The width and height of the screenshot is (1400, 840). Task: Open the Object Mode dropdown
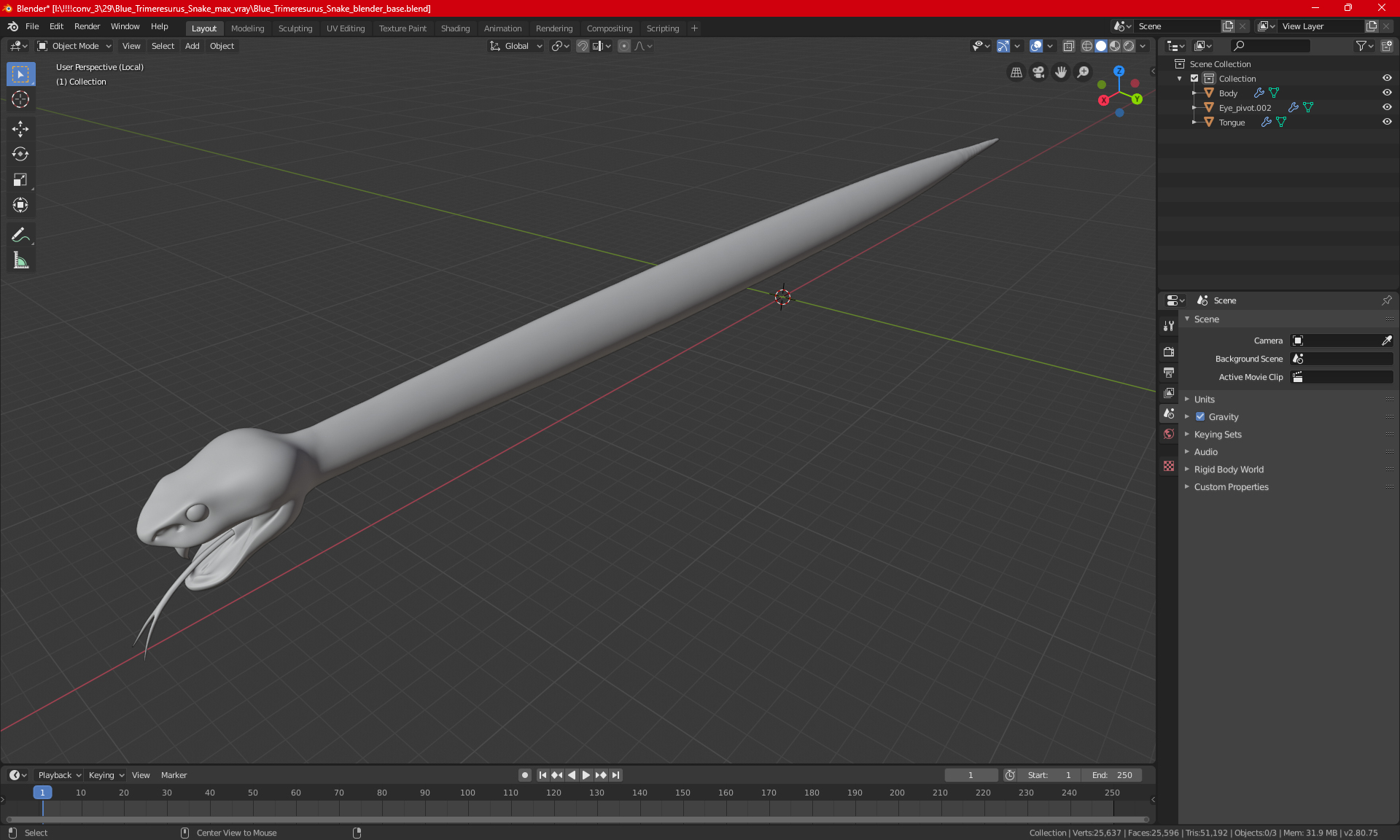[x=75, y=46]
